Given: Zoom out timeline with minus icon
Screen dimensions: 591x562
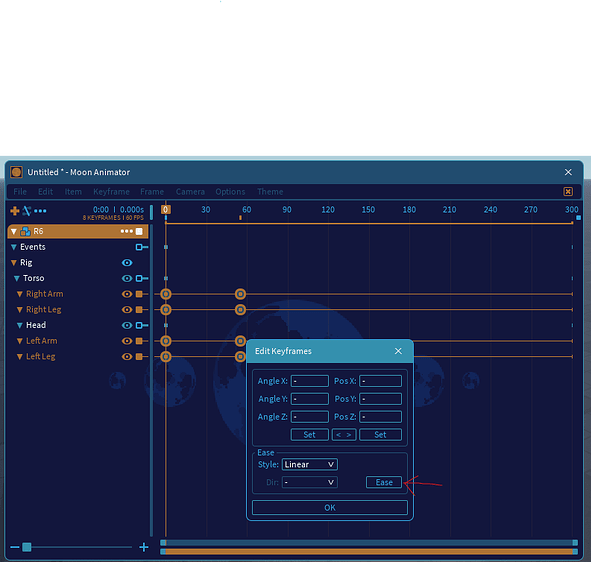Looking at the screenshot, I should point(15,547).
